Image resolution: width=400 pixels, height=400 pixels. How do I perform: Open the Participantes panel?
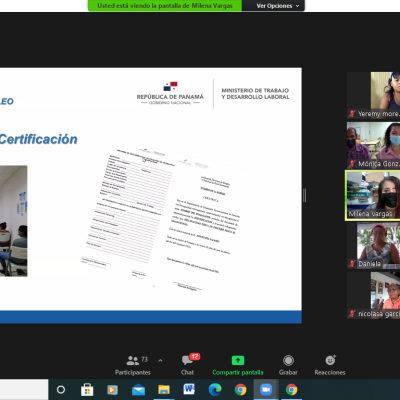tap(133, 365)
